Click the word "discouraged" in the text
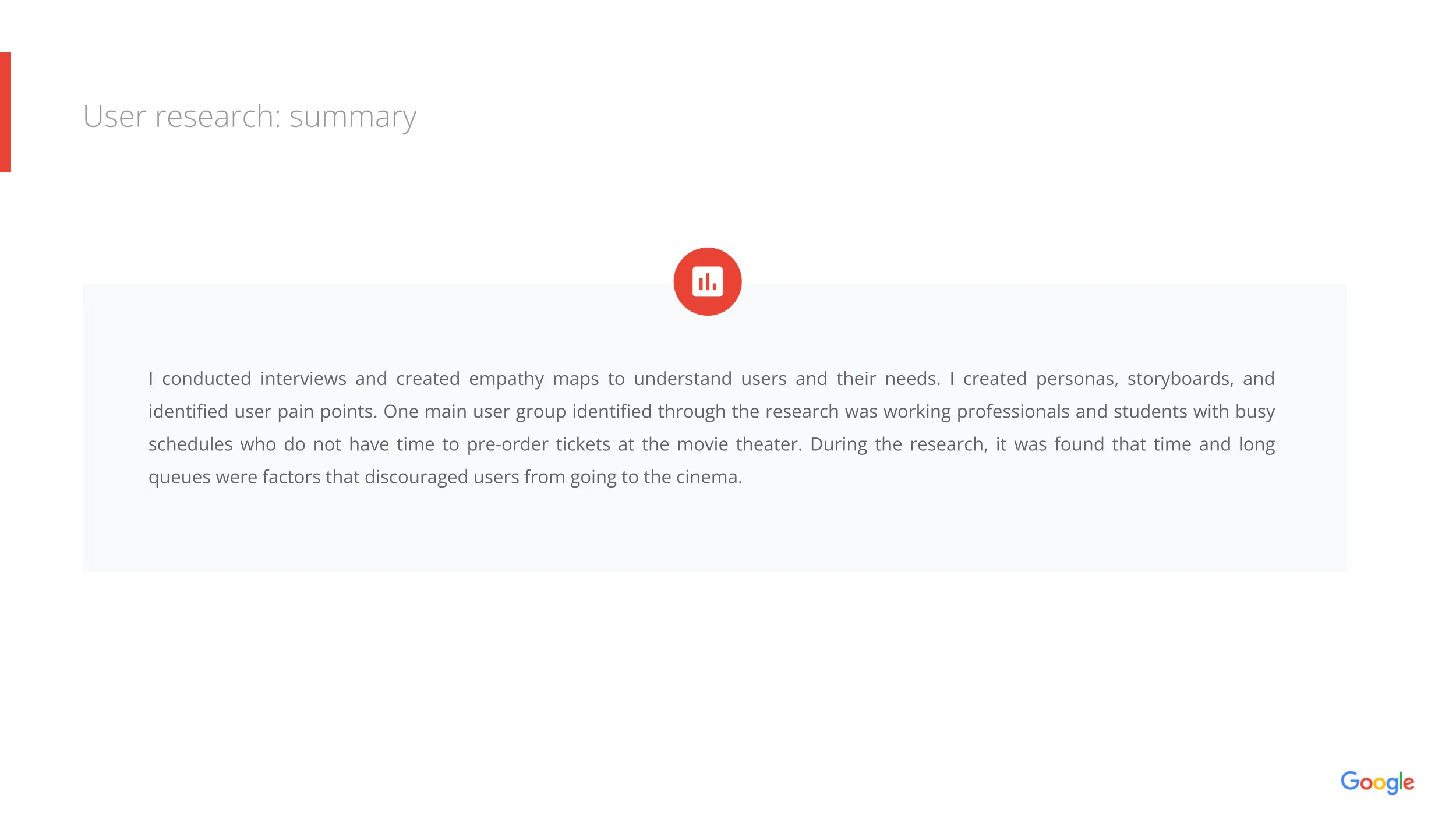The height and width of the screenshot is (819, 1456). click(x=416, y=477)
